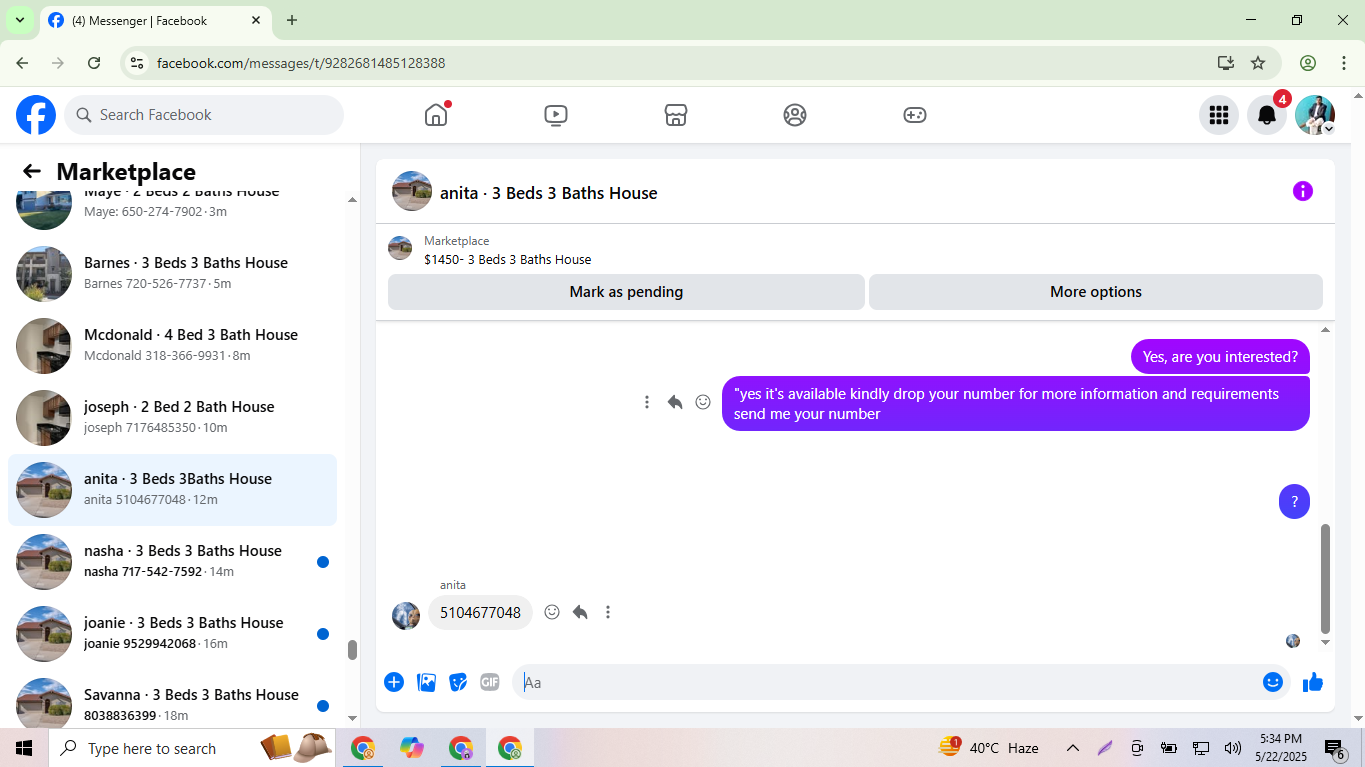View site information icon in address bar
1365x767 pixels.
pyautogui.click(x=138, y=63)
